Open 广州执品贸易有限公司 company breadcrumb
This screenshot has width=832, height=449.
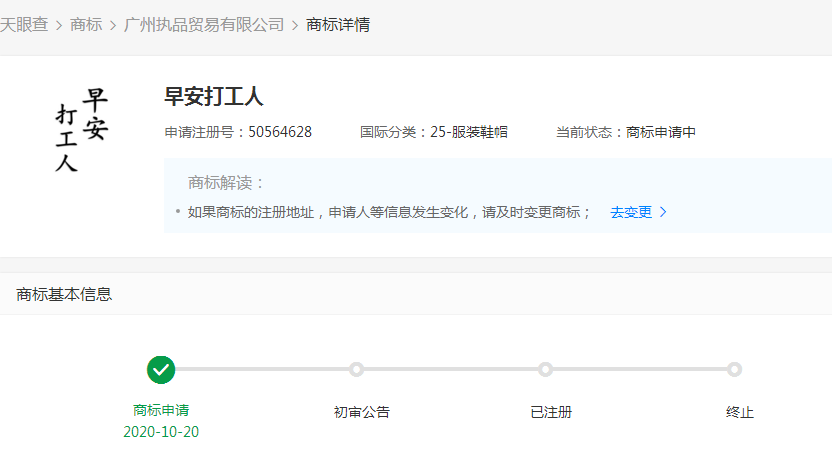[204, 25]
